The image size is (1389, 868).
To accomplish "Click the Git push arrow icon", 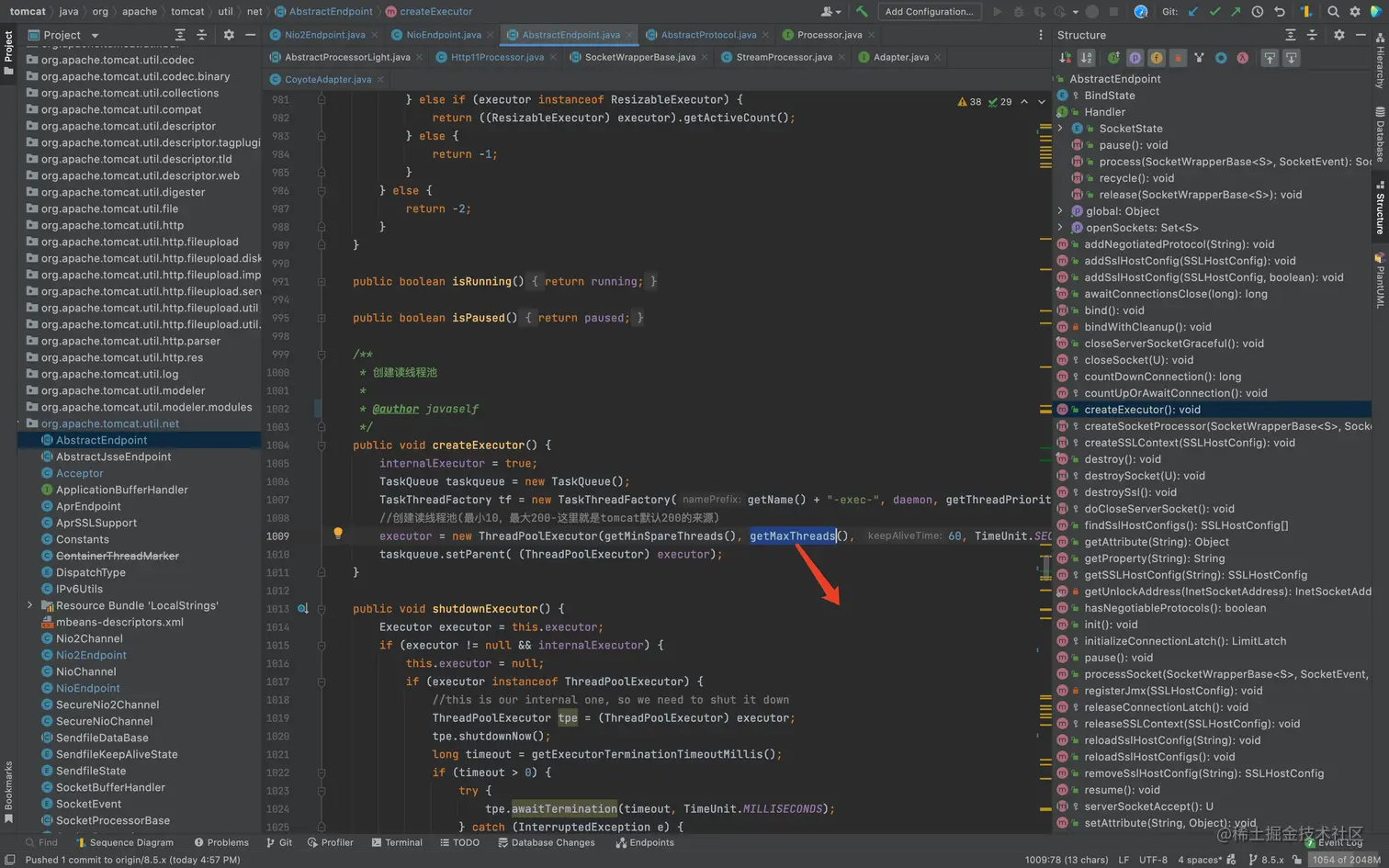I will click(x=1236, y=12).
